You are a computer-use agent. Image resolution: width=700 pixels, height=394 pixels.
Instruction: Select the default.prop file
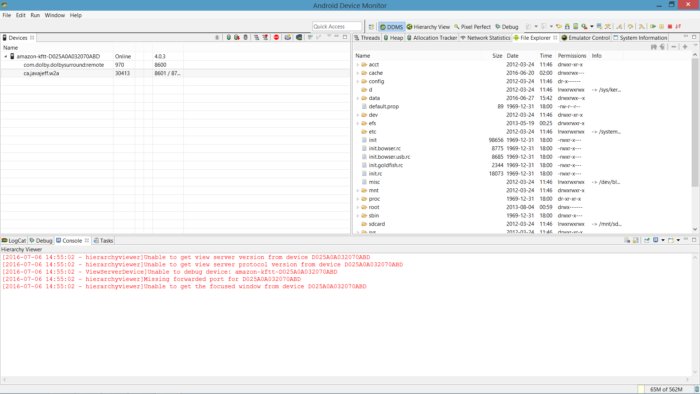(x=383, y=107)
